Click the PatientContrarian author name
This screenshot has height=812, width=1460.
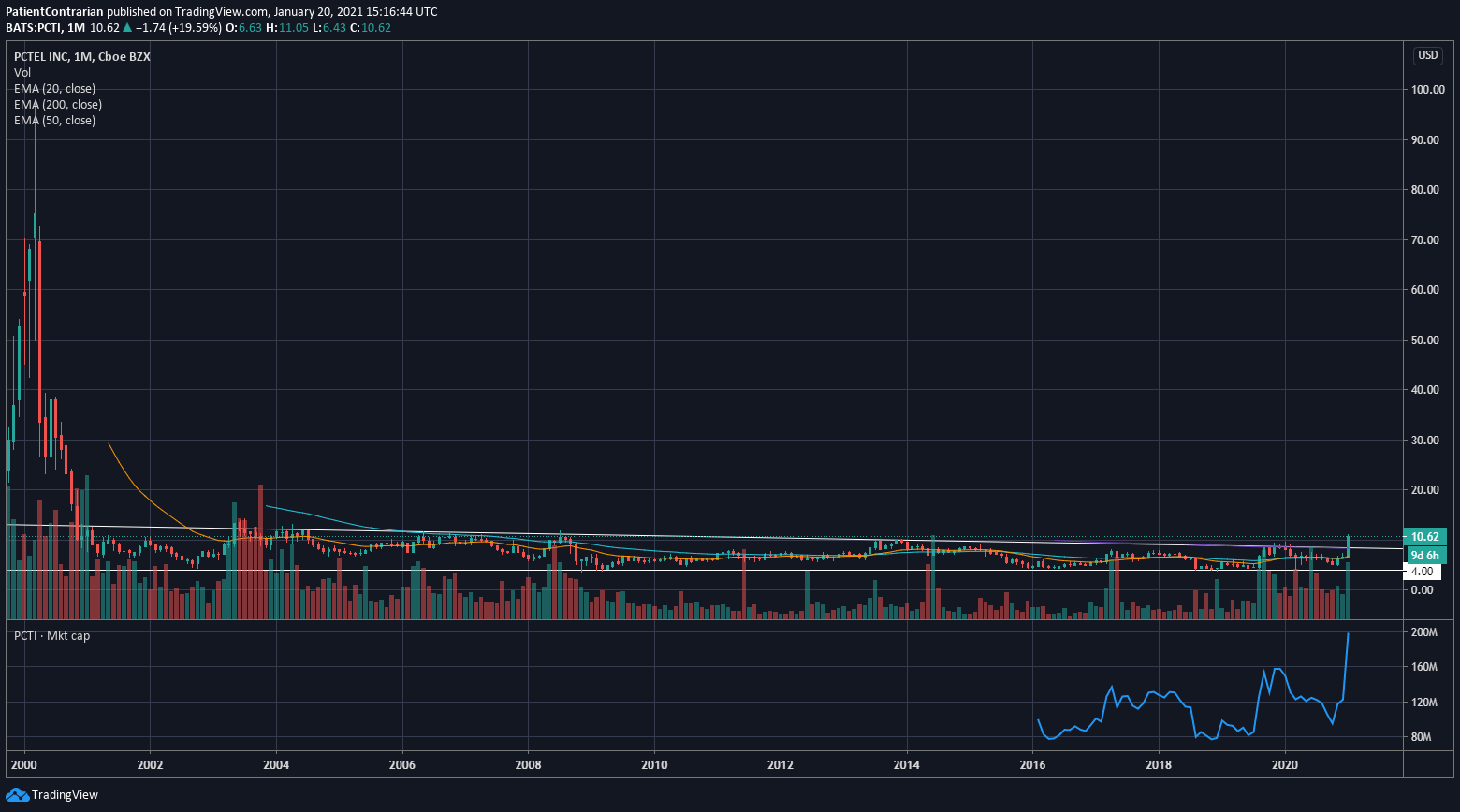(54, 12)
